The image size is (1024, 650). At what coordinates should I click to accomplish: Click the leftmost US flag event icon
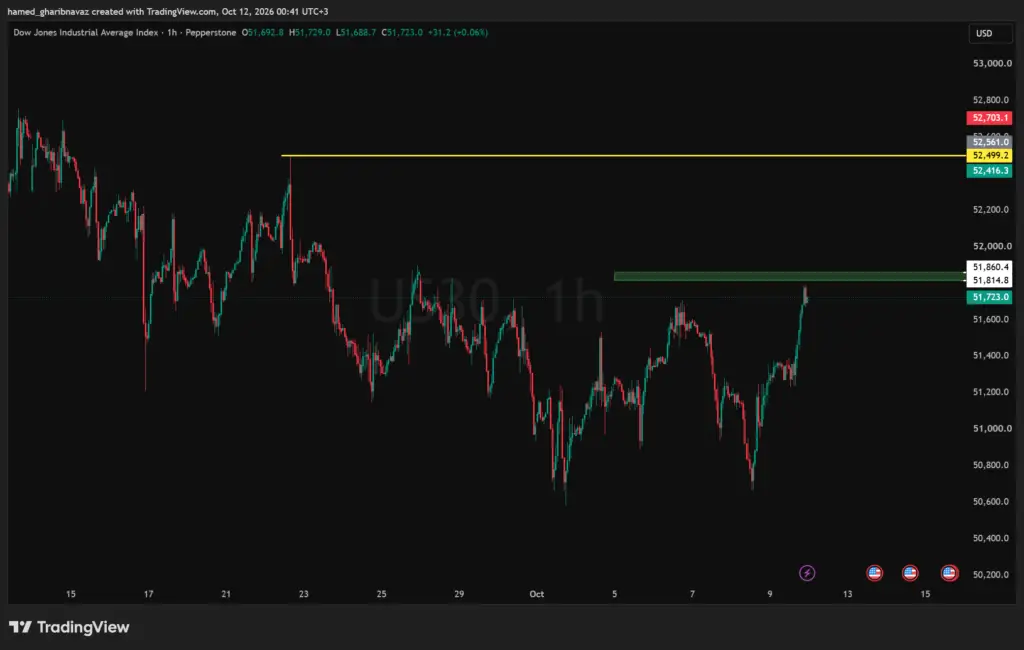[874, 573]
